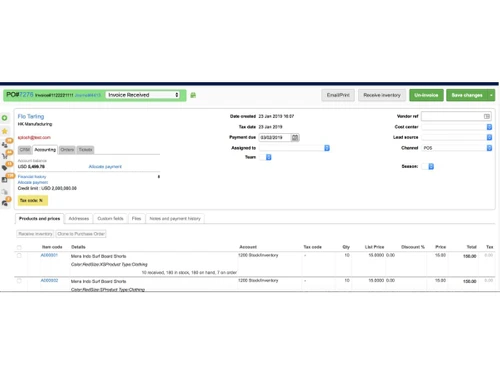Click Clone to Purchase Order button

click(x=81, y=234)
